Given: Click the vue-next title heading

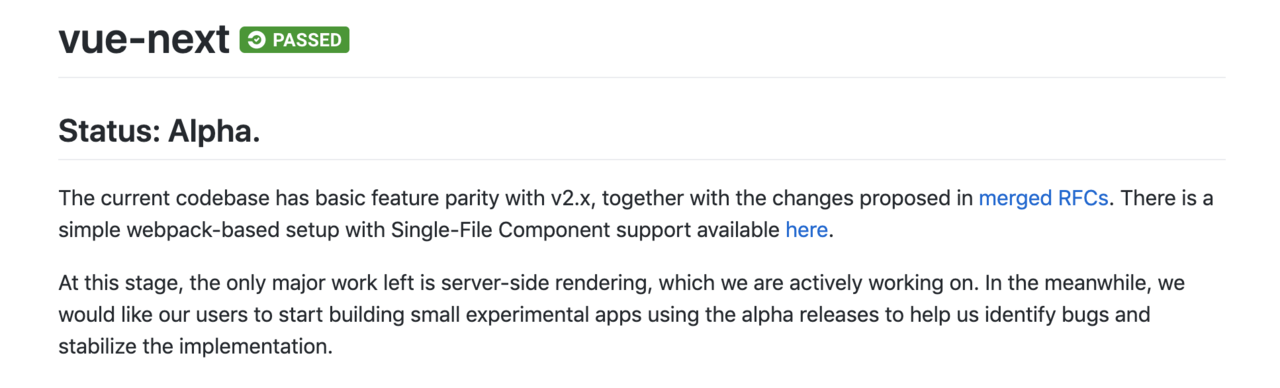Looking at the screenshot, I should 144,40.
